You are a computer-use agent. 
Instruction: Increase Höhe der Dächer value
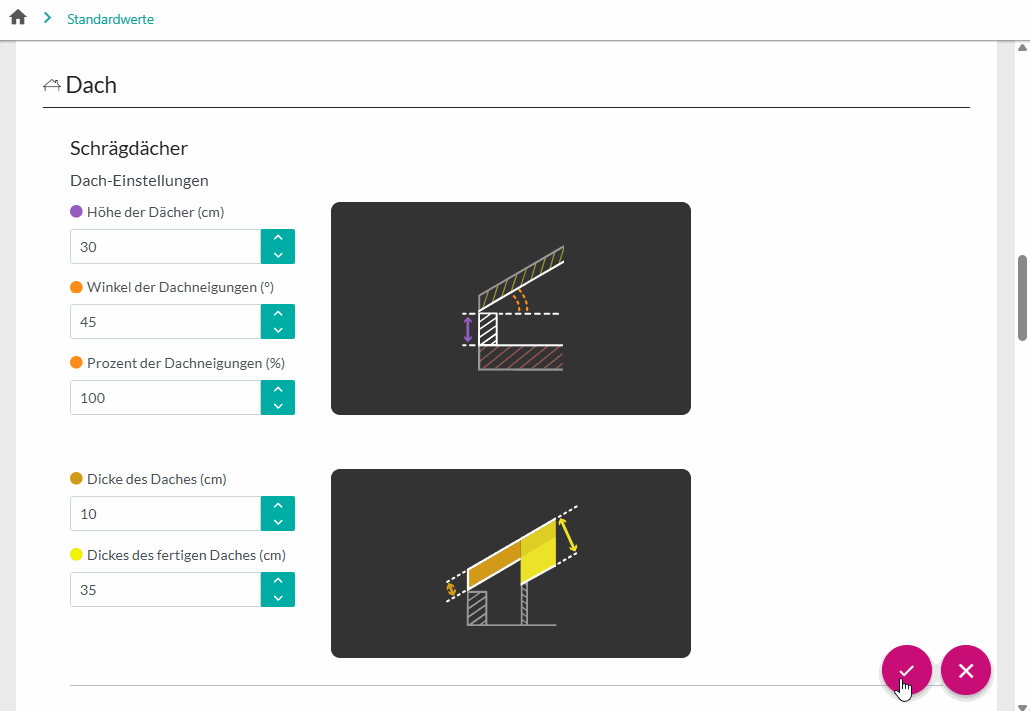278,238
